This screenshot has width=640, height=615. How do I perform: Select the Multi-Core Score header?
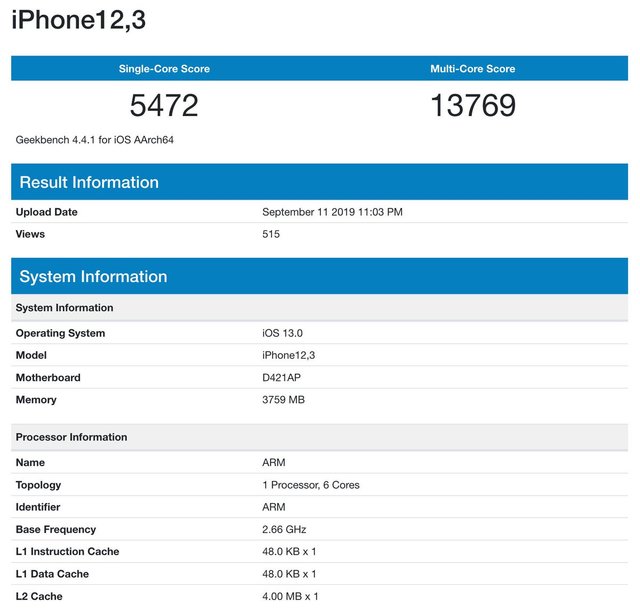click(x=473, y=69)
